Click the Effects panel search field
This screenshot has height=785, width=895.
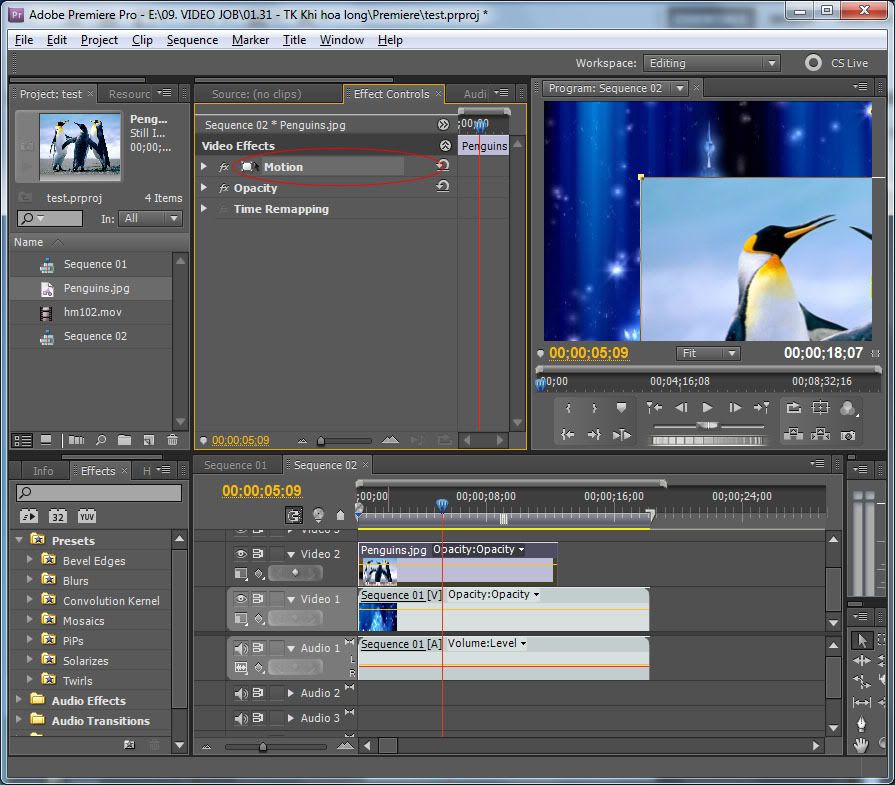click(99, 493)
